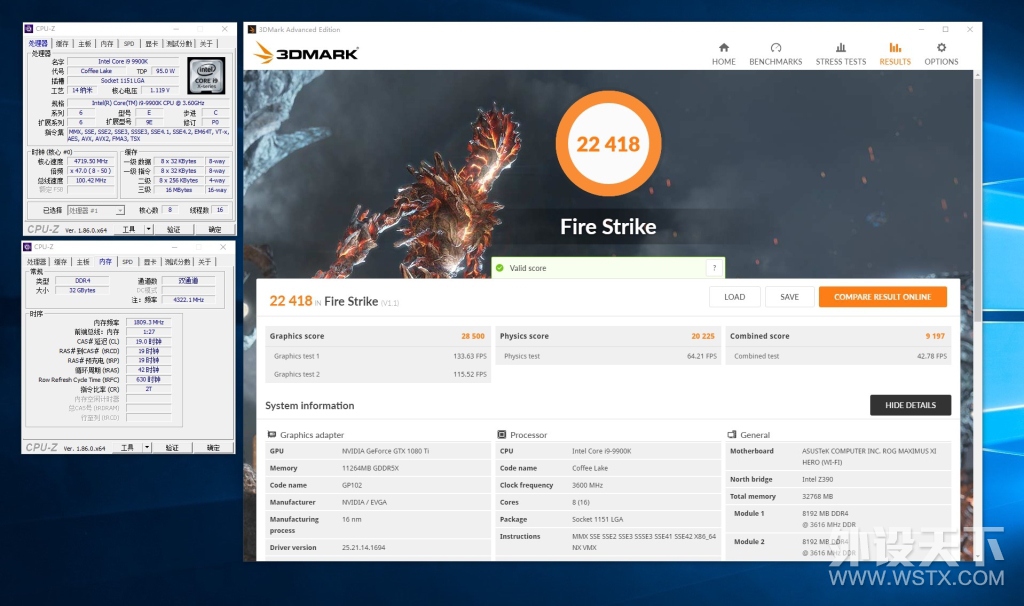Select the Results bar-chart icon
This screenshot has height=606, width=1024.
(x=895, y=48)
